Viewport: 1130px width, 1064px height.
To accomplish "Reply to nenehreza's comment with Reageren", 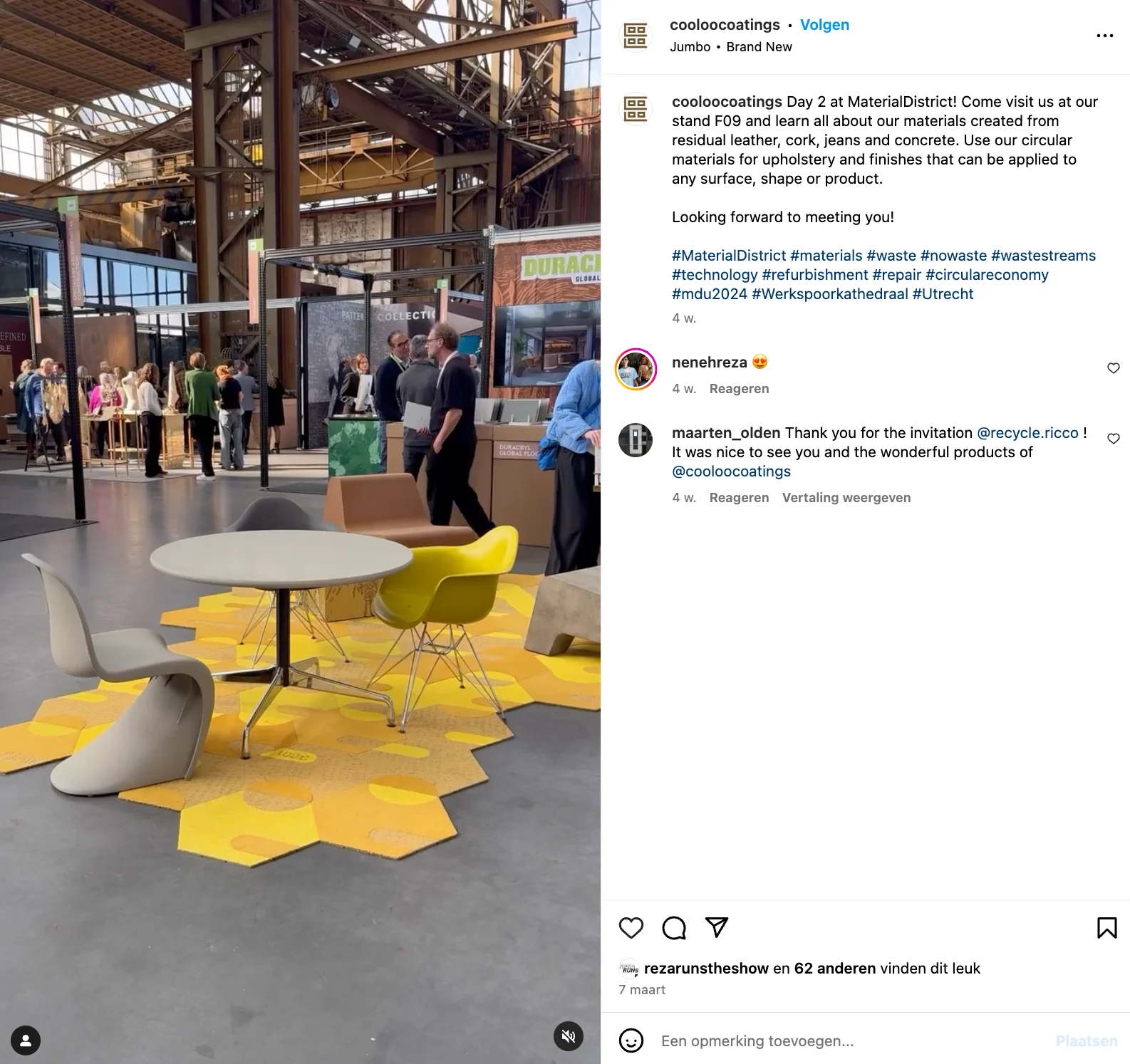I will pos(739,389).
